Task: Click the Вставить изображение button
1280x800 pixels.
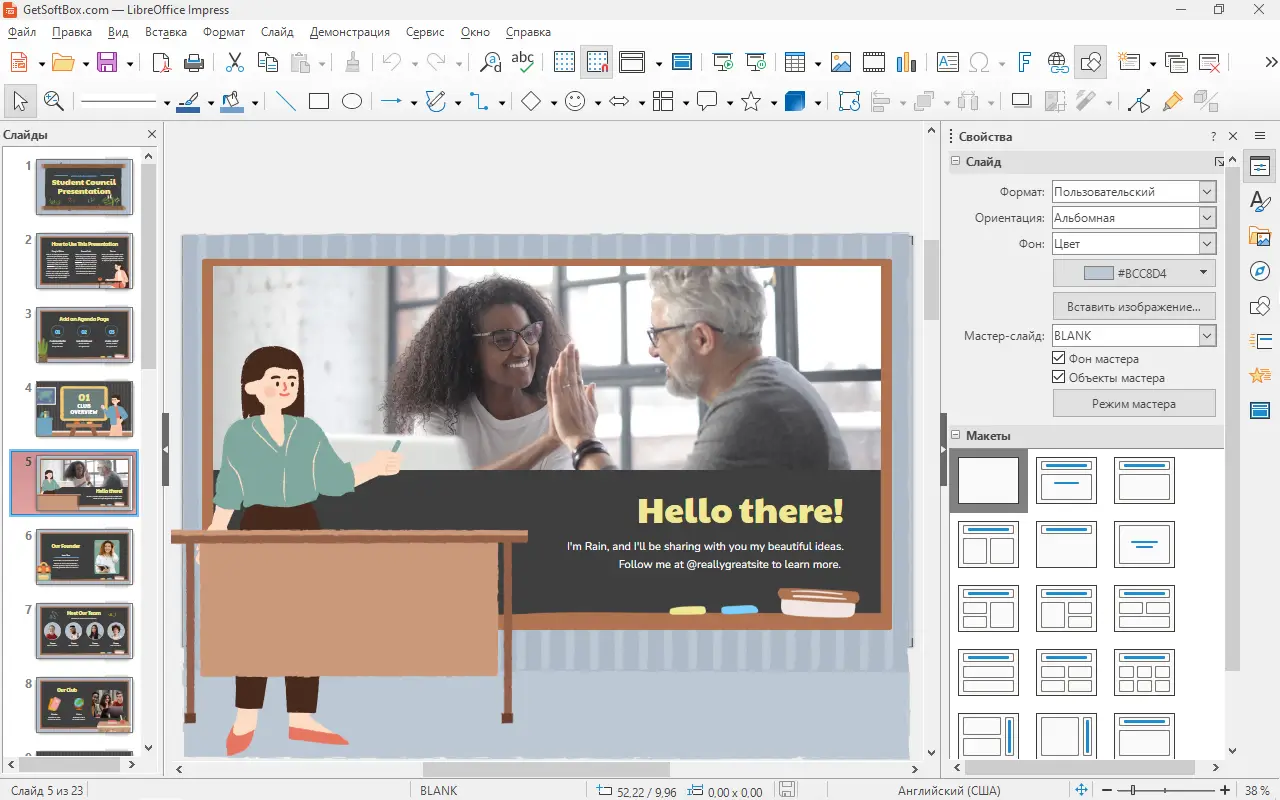Action: coord(1134,306)
